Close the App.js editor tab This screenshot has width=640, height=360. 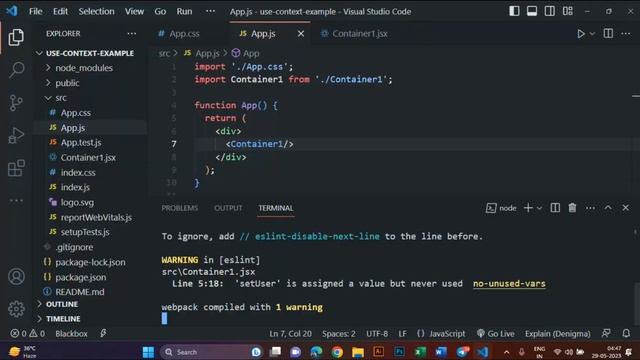tap(301, 33)
